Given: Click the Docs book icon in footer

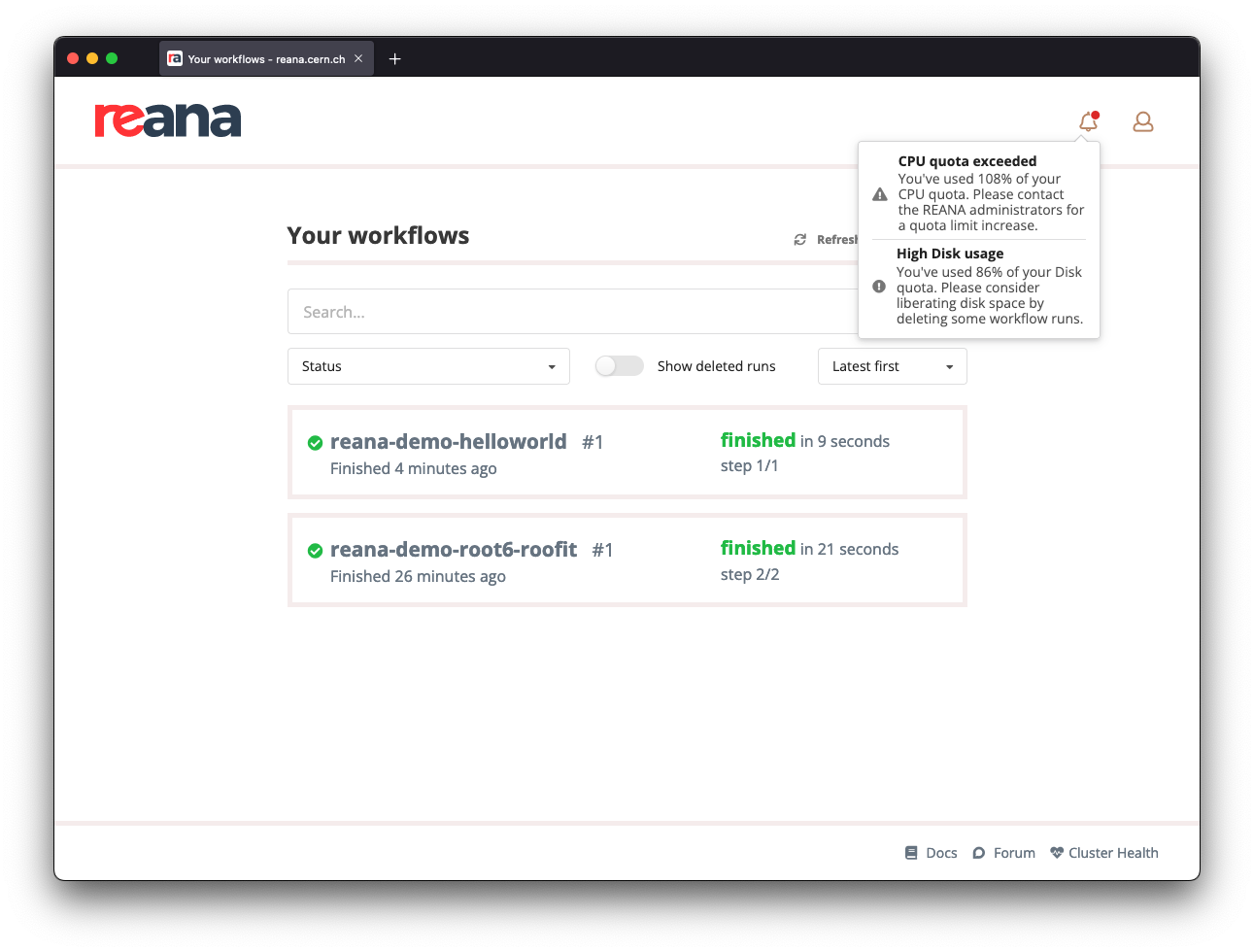Looking at the screenshot, I should pos(910,852).
